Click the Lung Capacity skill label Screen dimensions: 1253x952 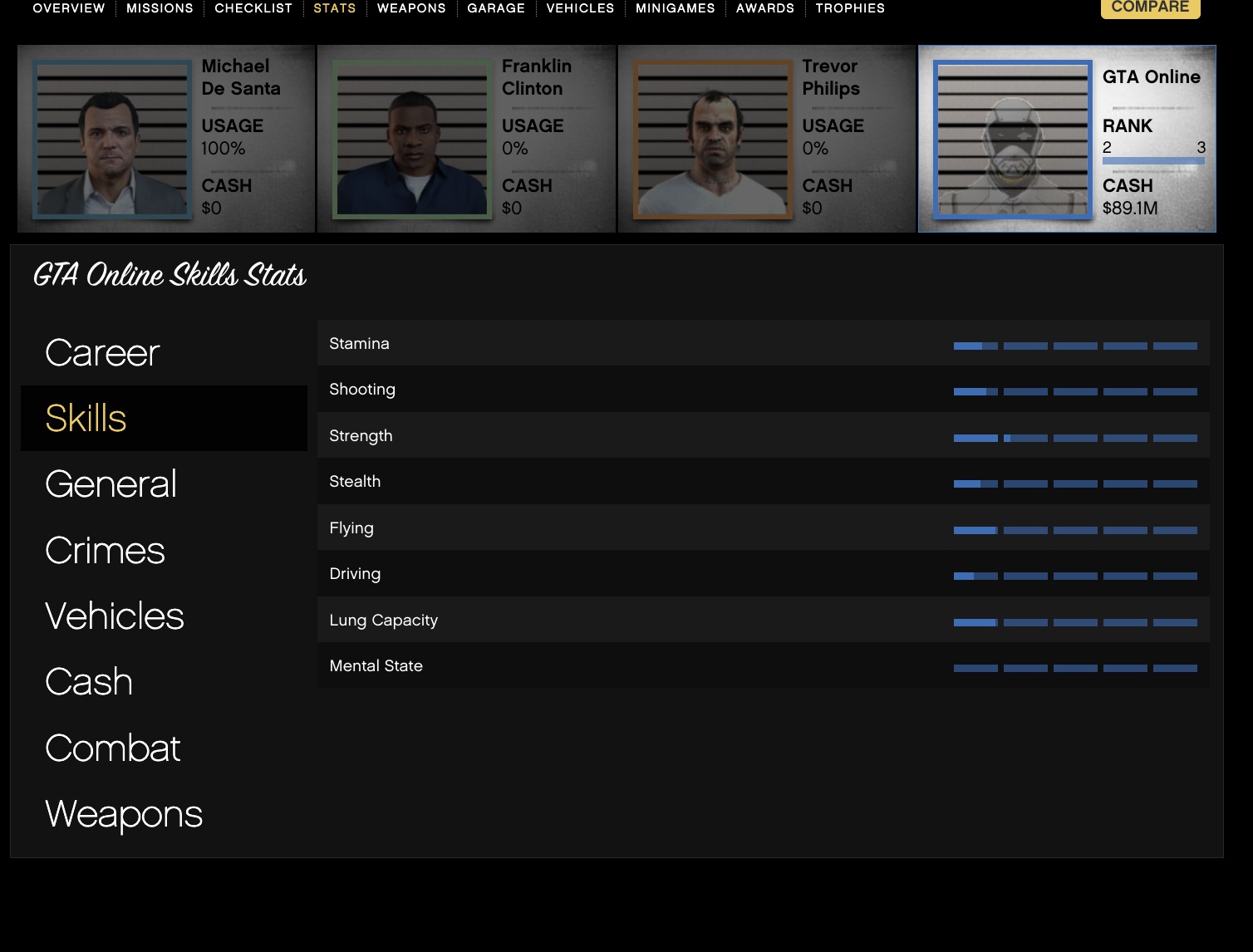pos(383,621)
